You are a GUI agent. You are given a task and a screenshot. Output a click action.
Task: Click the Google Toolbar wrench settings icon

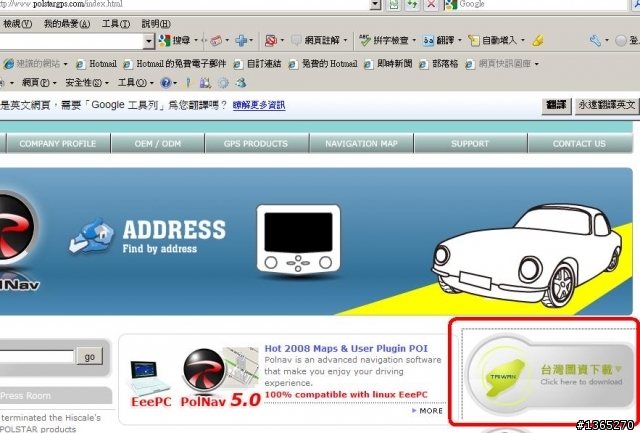coord(595,40)
